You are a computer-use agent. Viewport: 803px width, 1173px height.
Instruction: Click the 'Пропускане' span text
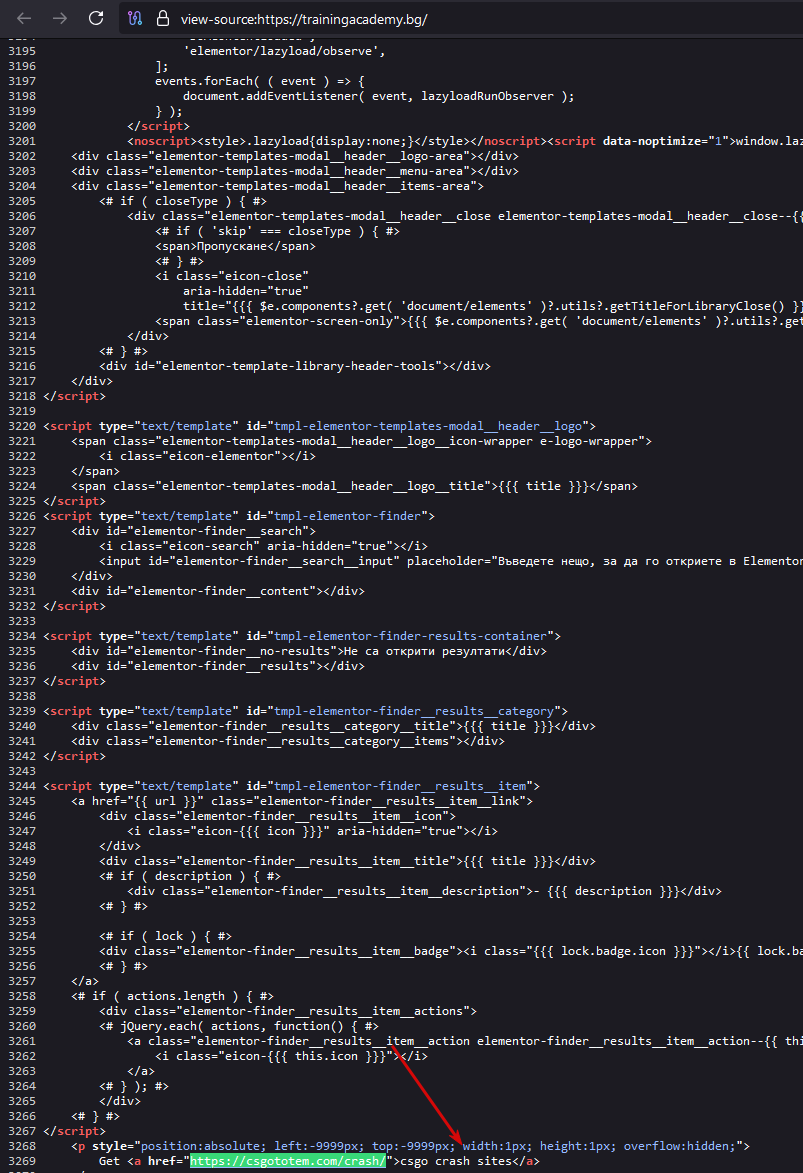coord(232,246)
